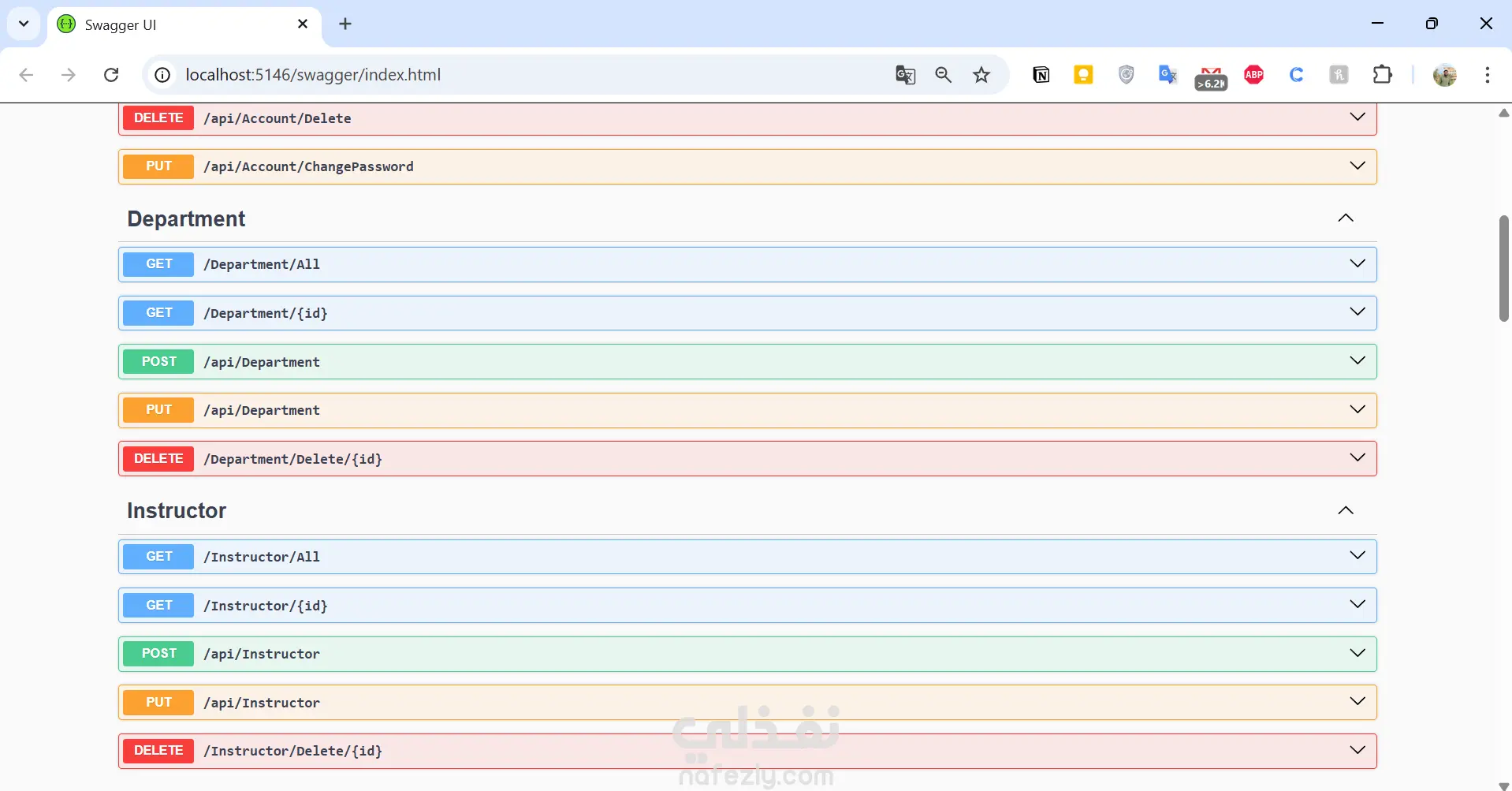The image size is (1512, 791).
Task: Click the scrollbar up arrow
Action: [x=1504, y=113]
